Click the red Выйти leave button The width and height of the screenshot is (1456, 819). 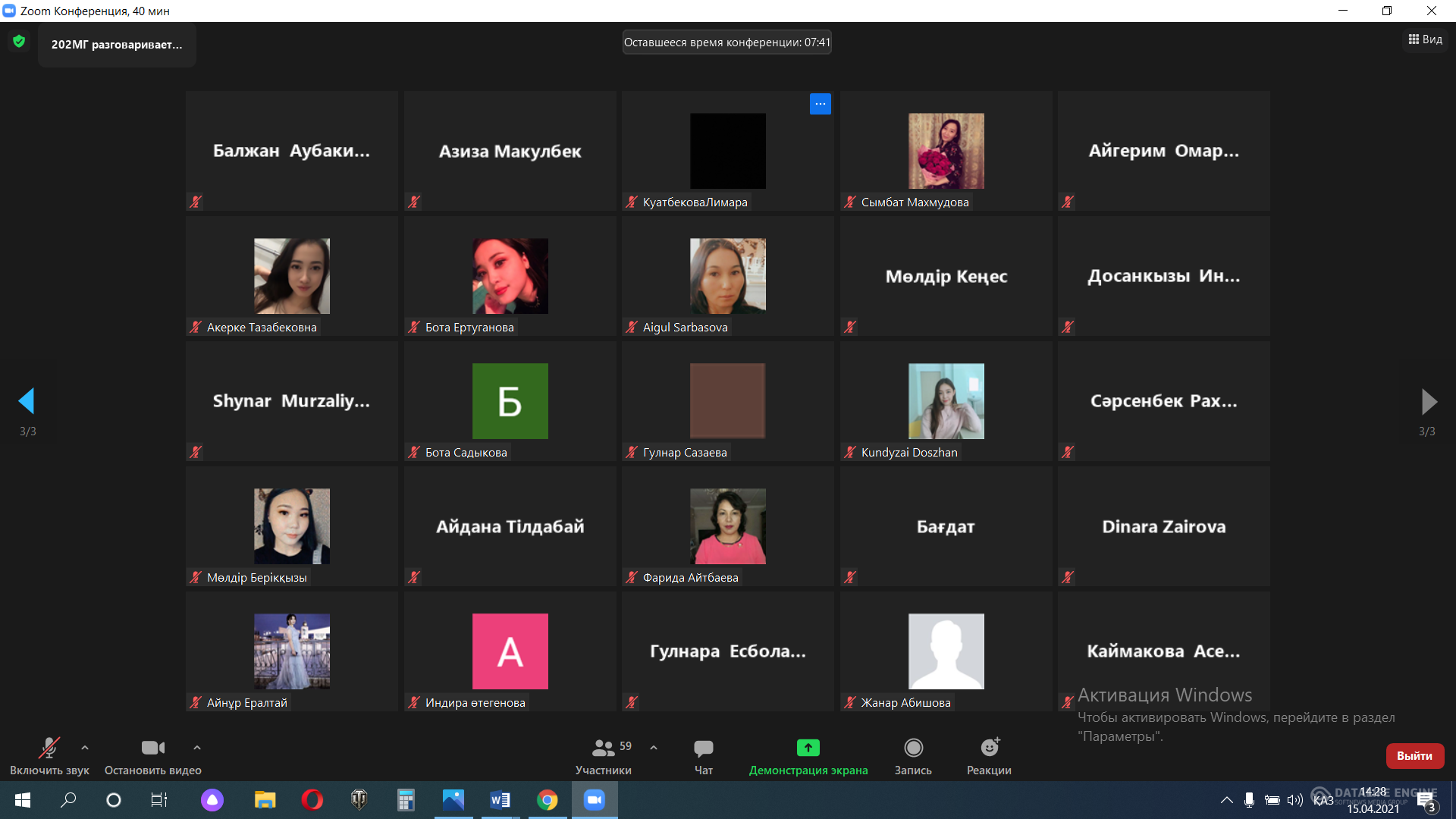1414,756
